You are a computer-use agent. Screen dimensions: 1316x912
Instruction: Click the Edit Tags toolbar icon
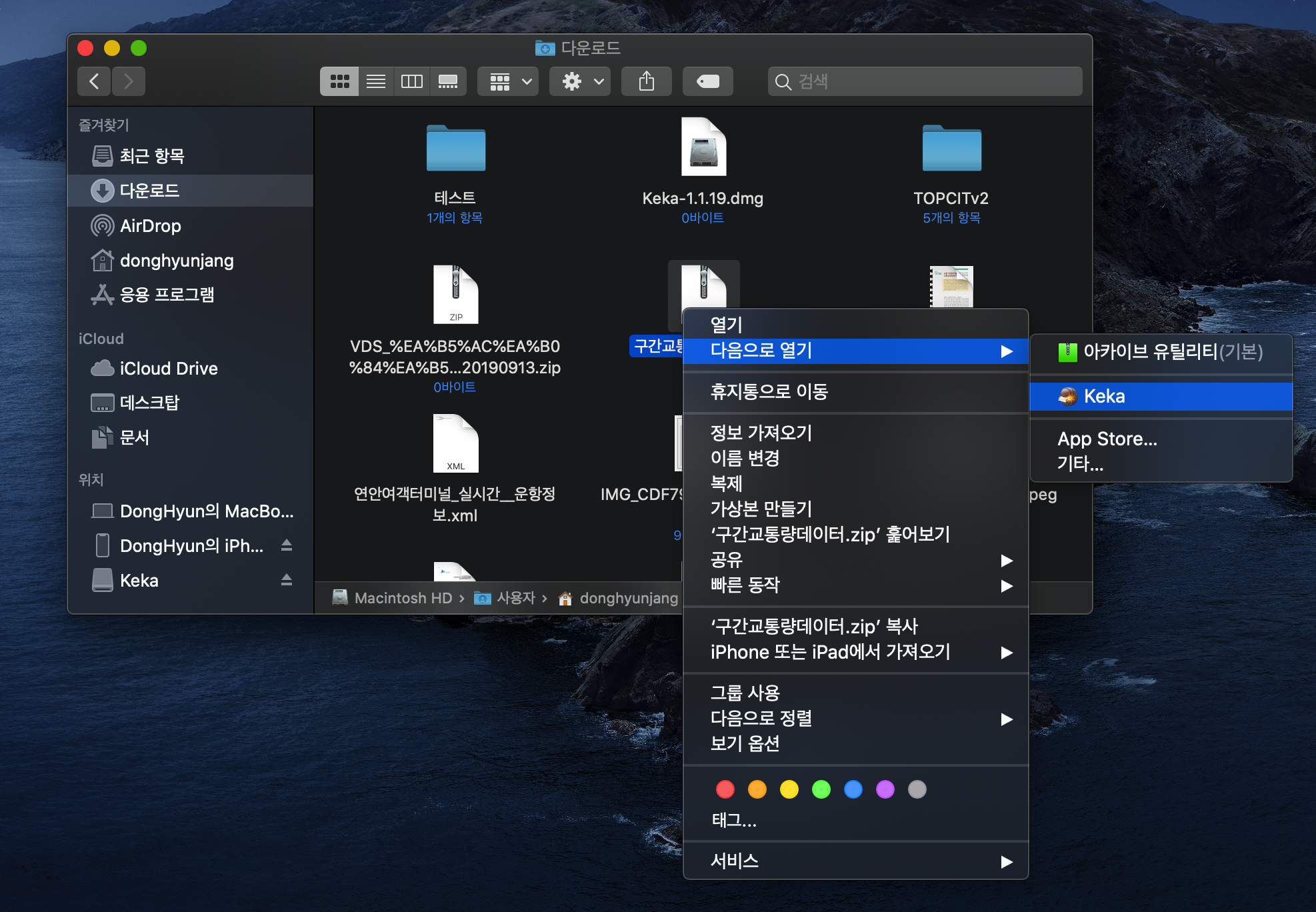[708, 81]
